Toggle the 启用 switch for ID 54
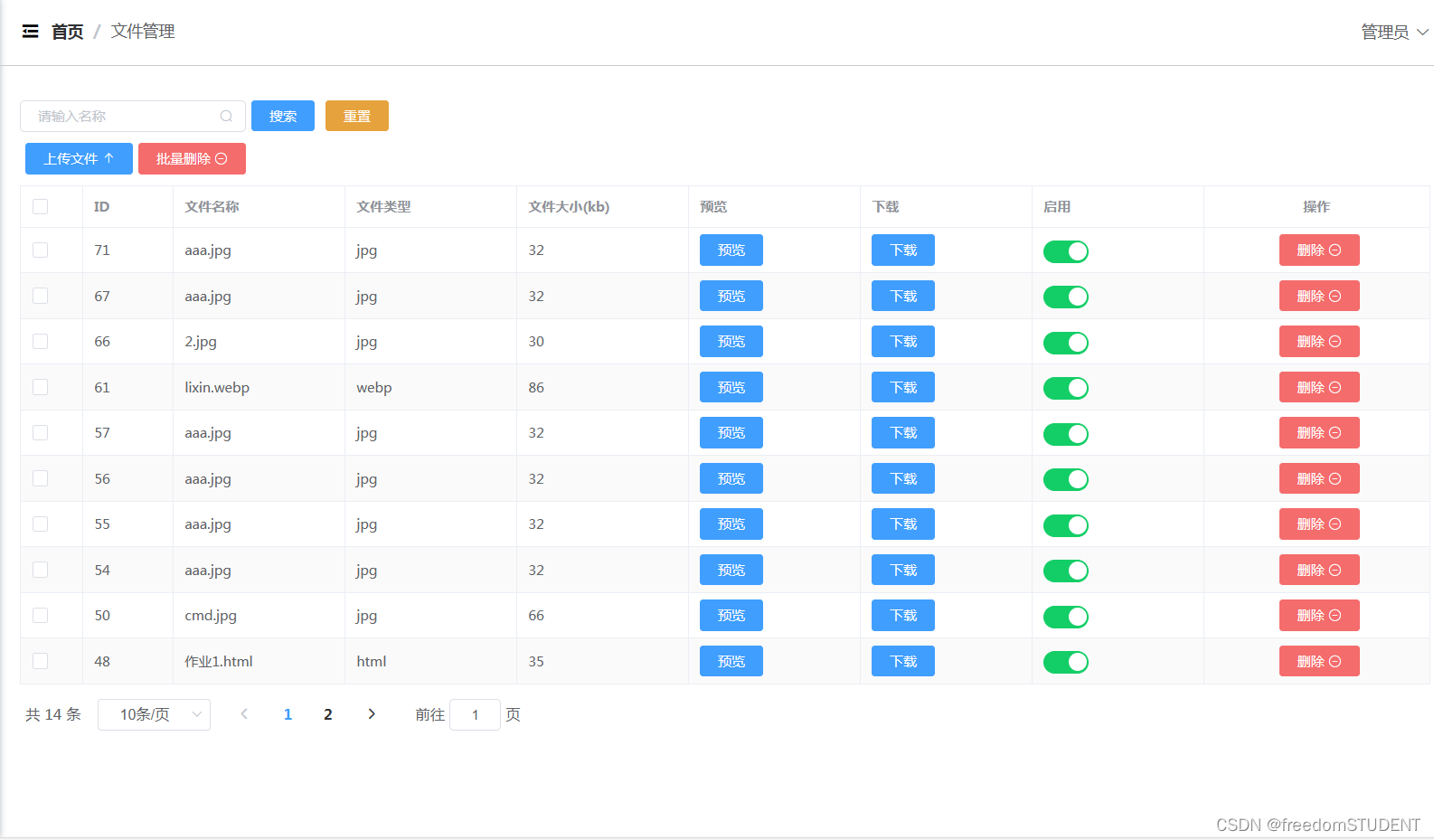 click(x=1066, y=571)
